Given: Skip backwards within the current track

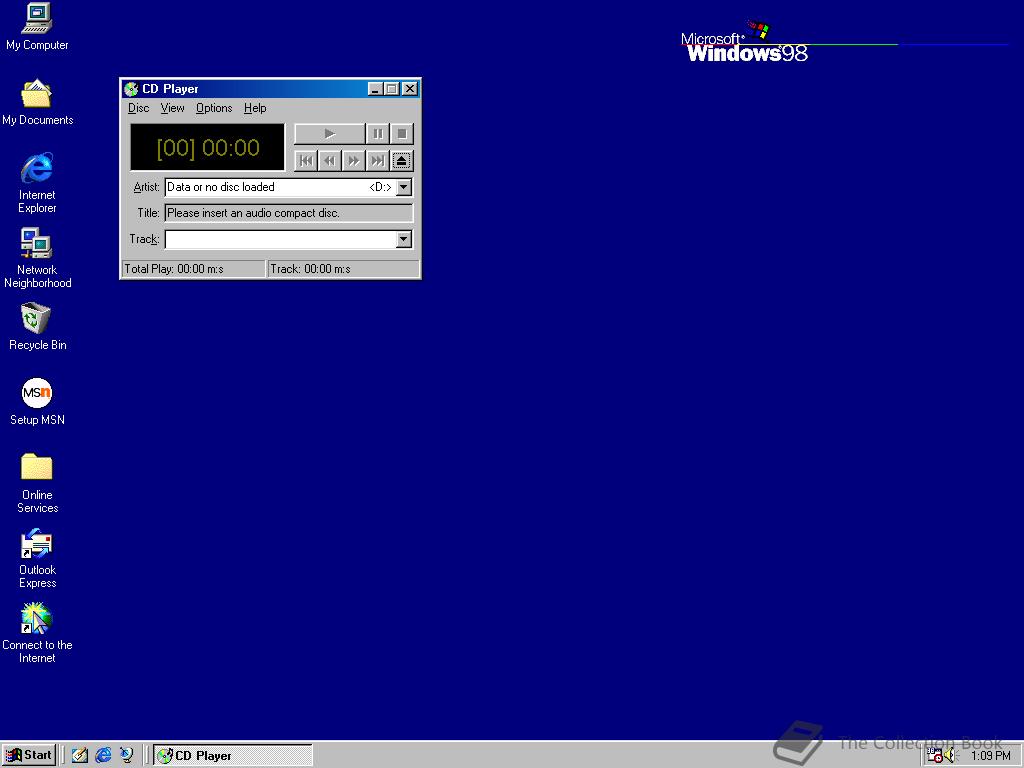Looking at the screenshot, I should pos(330,161).
